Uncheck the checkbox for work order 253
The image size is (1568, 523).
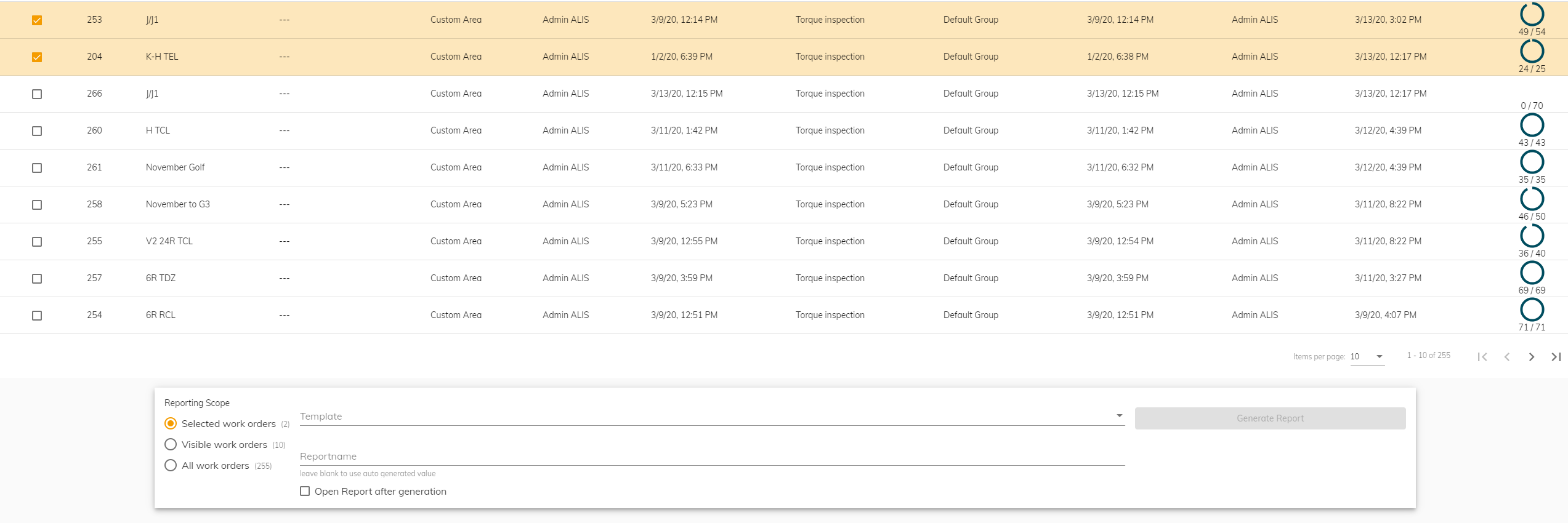click(x=37, y=20)
